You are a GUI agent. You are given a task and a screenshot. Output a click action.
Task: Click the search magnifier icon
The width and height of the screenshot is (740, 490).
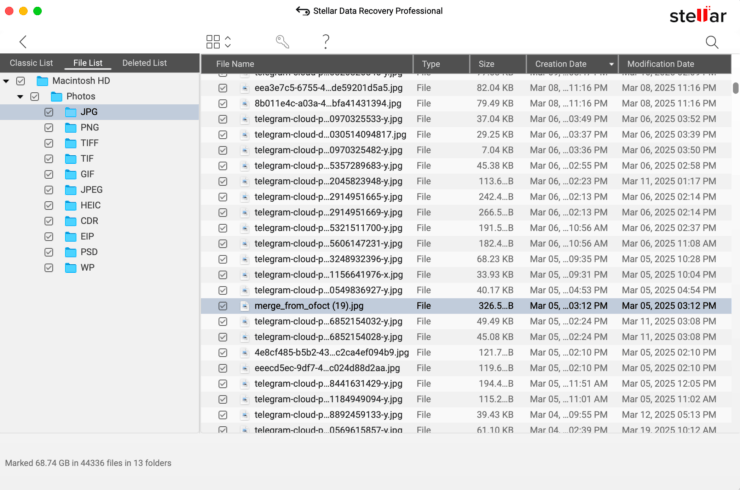tap(712, 42)
